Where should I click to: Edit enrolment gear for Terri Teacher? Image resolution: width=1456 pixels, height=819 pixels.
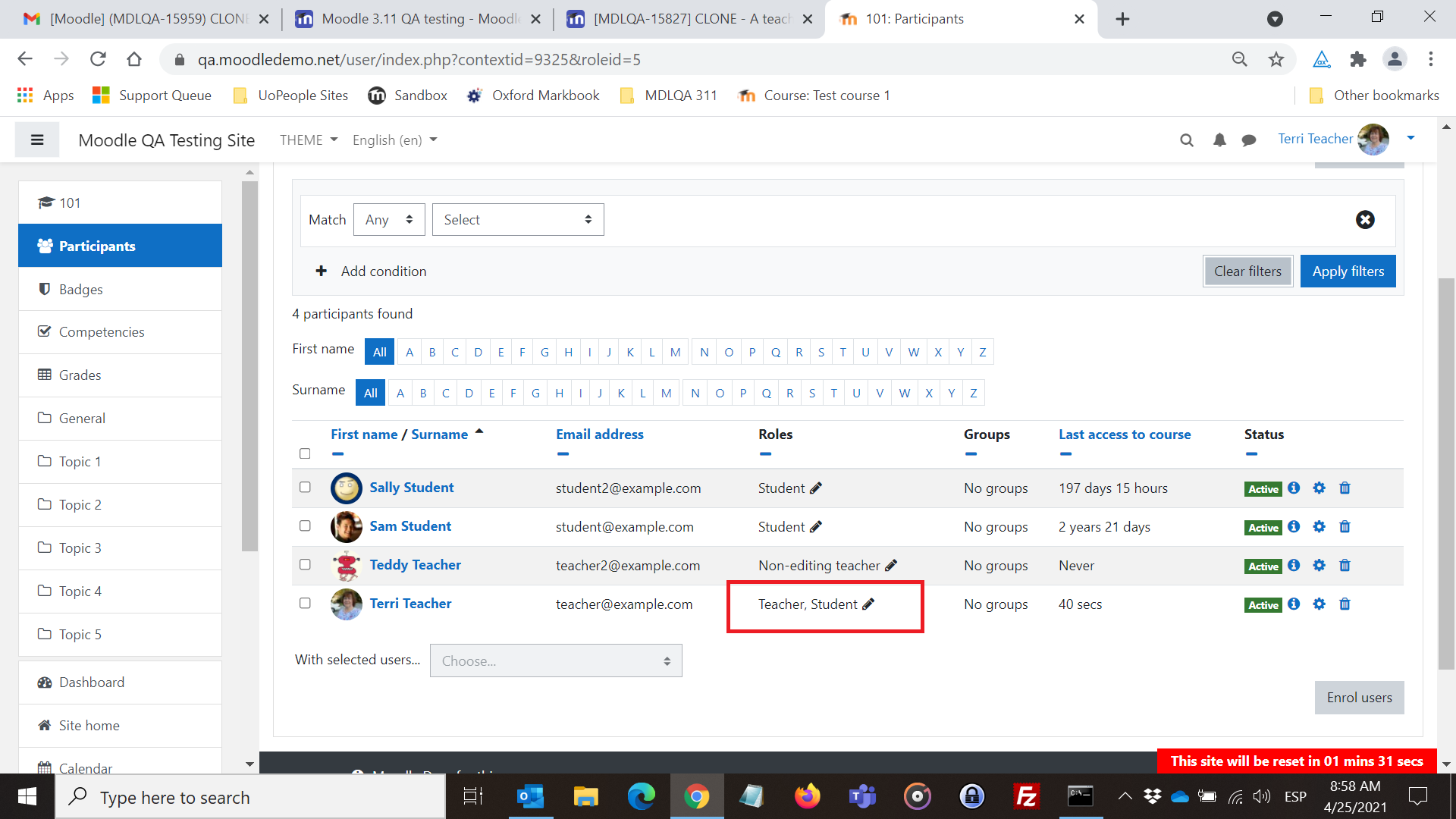pos(1319,604)
